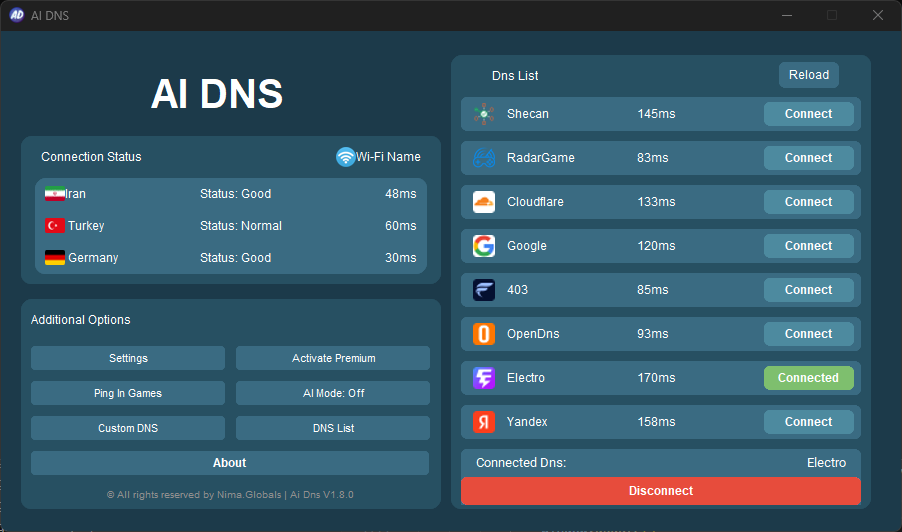Click the 403 row's 85ms latency
Viewport: 902px width, 532px height.
(x=652, y=290)
